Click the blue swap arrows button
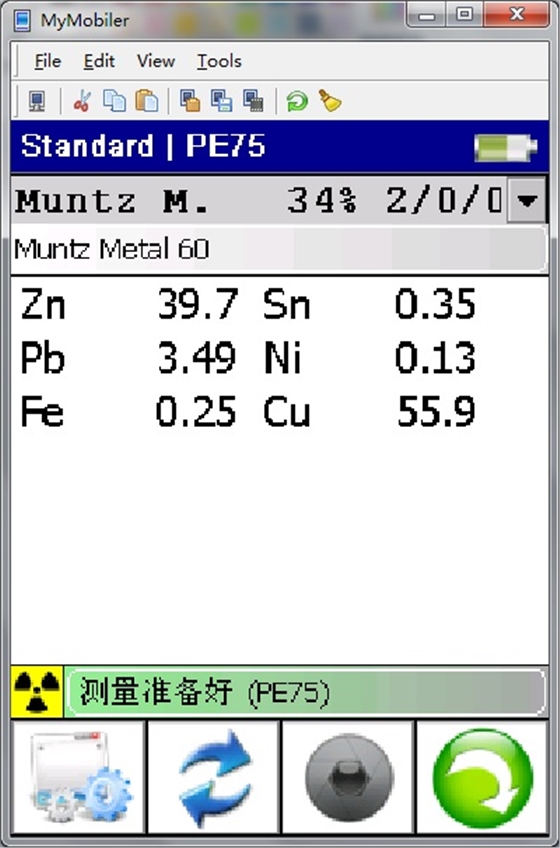Viewport: 560px width, 848px height. (214, 777)
